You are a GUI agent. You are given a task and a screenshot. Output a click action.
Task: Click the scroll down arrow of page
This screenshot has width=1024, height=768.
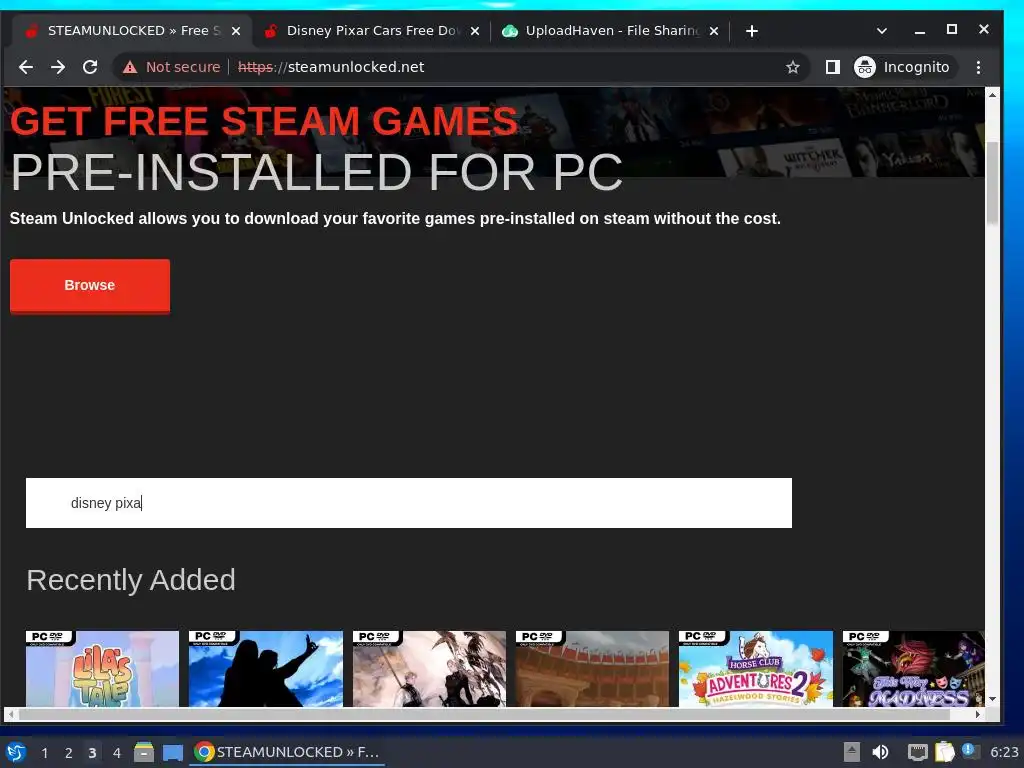(x=992, y=699)
